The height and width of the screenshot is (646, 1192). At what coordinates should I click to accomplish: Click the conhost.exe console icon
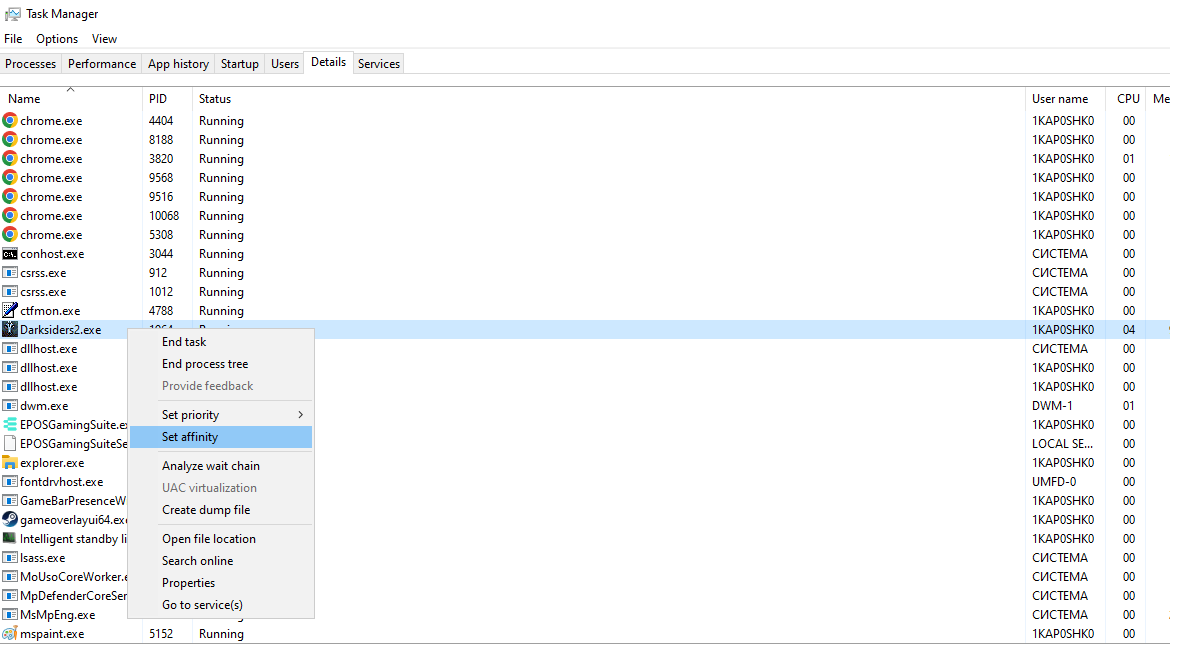tap(10, 254)
